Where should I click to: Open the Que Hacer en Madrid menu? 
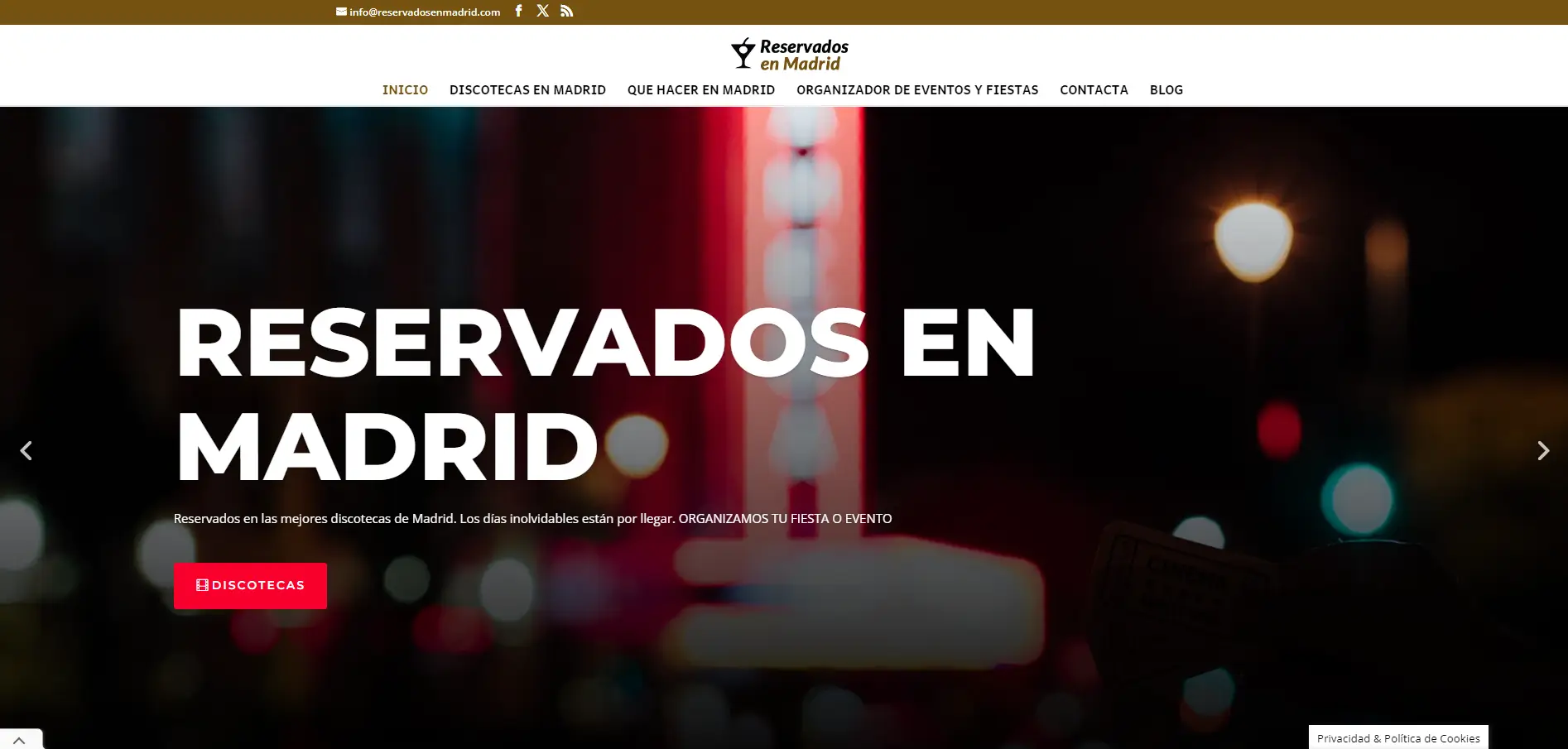click(x=700, y=90)
